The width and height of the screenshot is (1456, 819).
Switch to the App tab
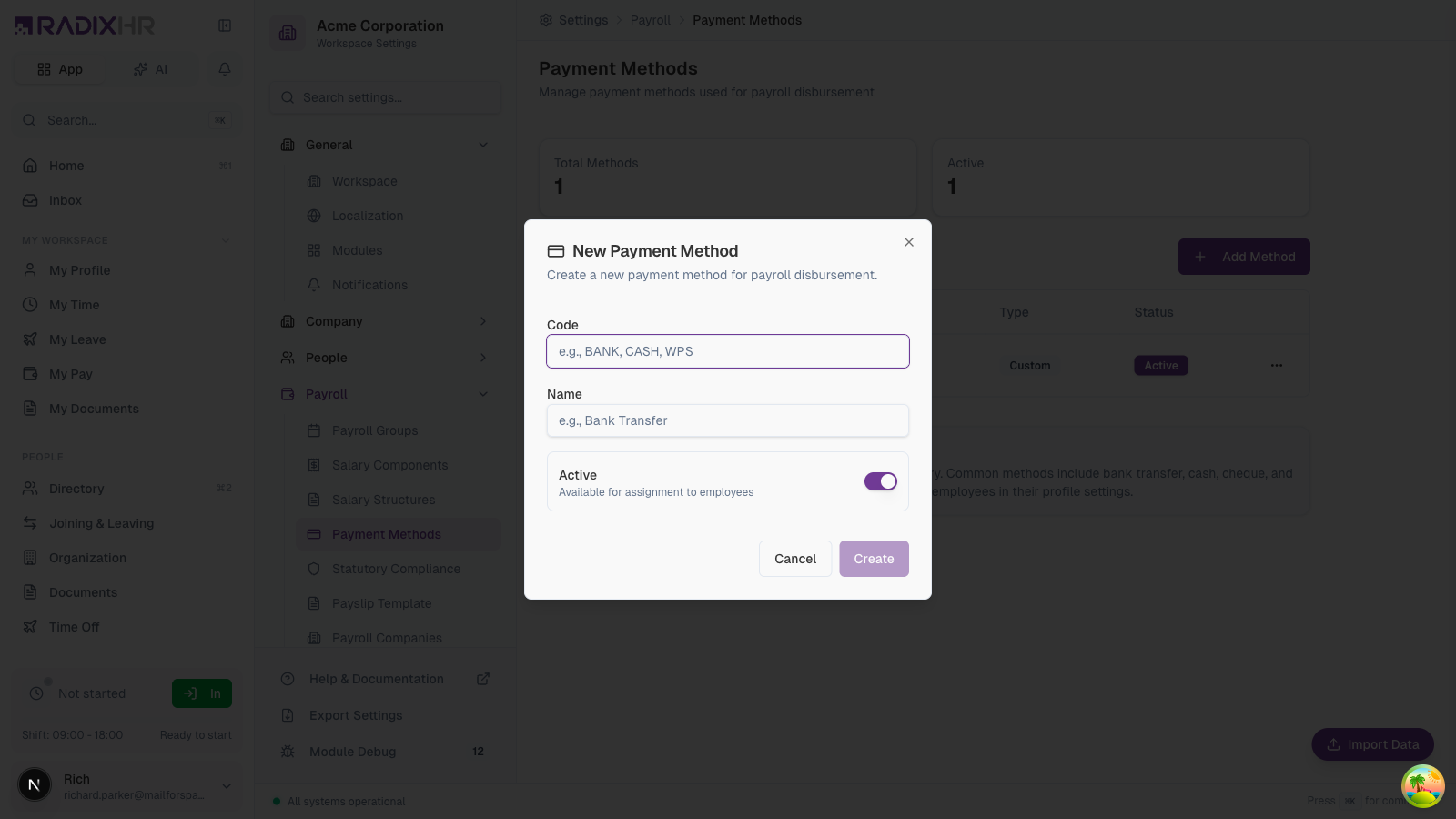click(60, 69)
